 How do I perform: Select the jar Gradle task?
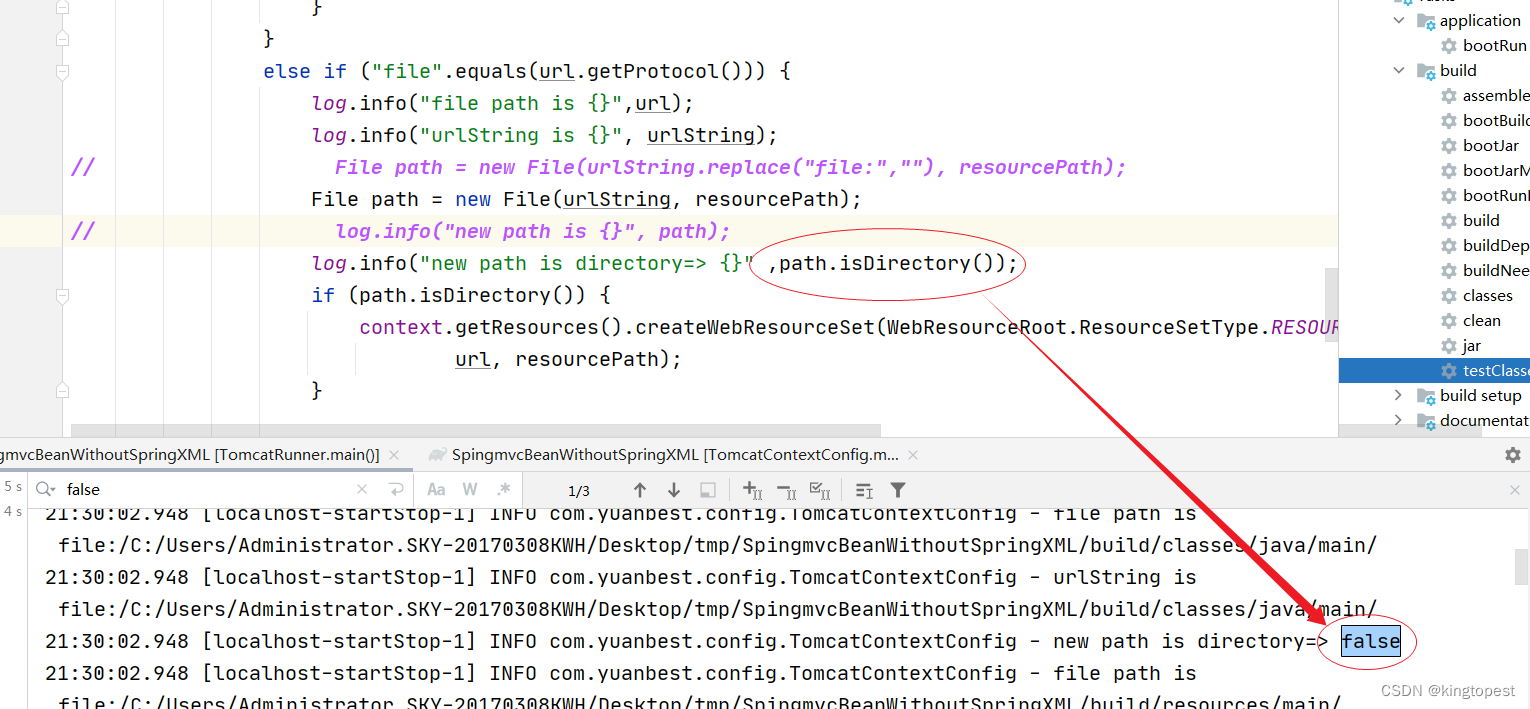(x=1471, y=345)
